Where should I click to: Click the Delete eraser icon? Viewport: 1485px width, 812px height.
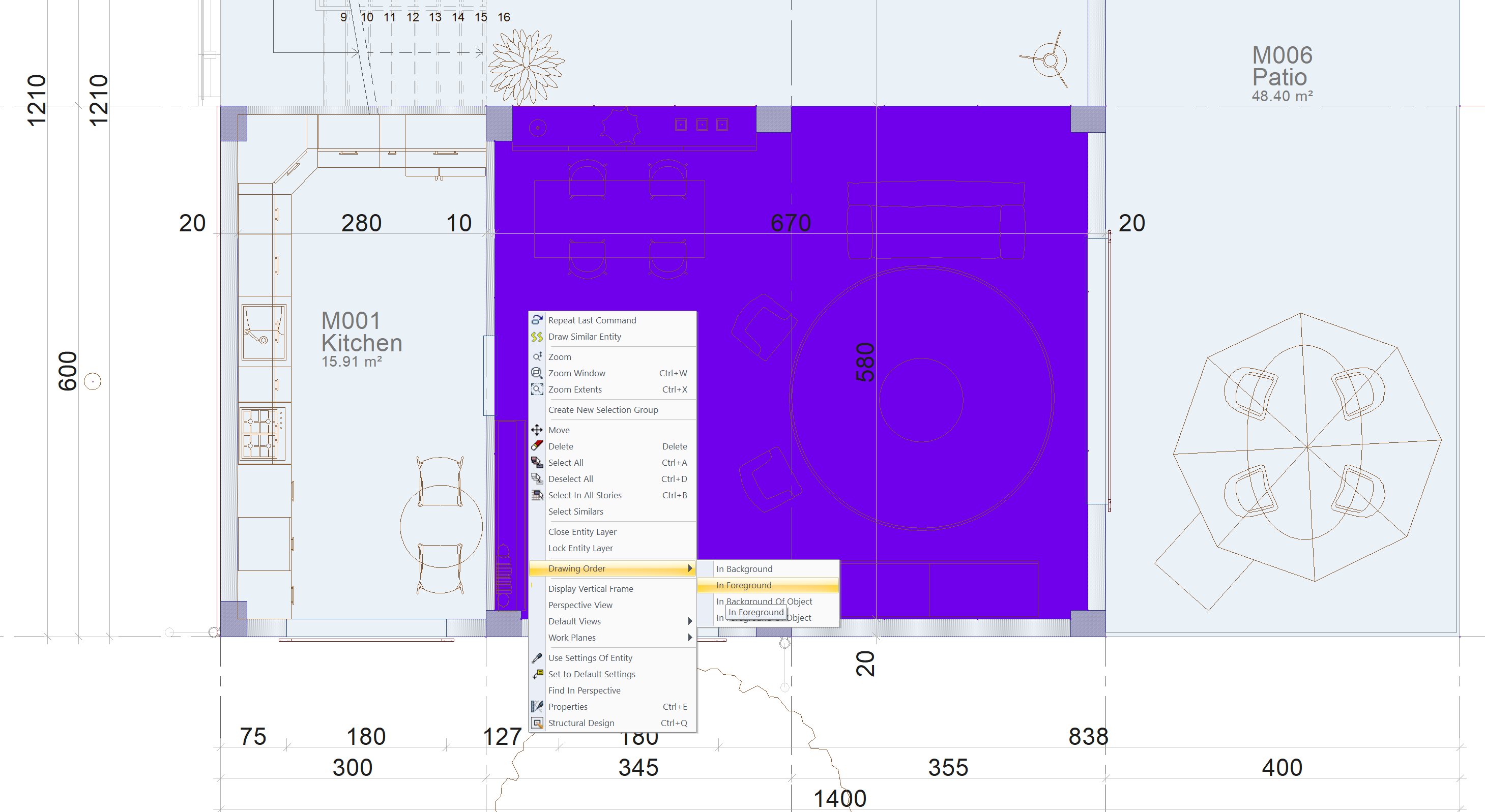pos(537,446)
